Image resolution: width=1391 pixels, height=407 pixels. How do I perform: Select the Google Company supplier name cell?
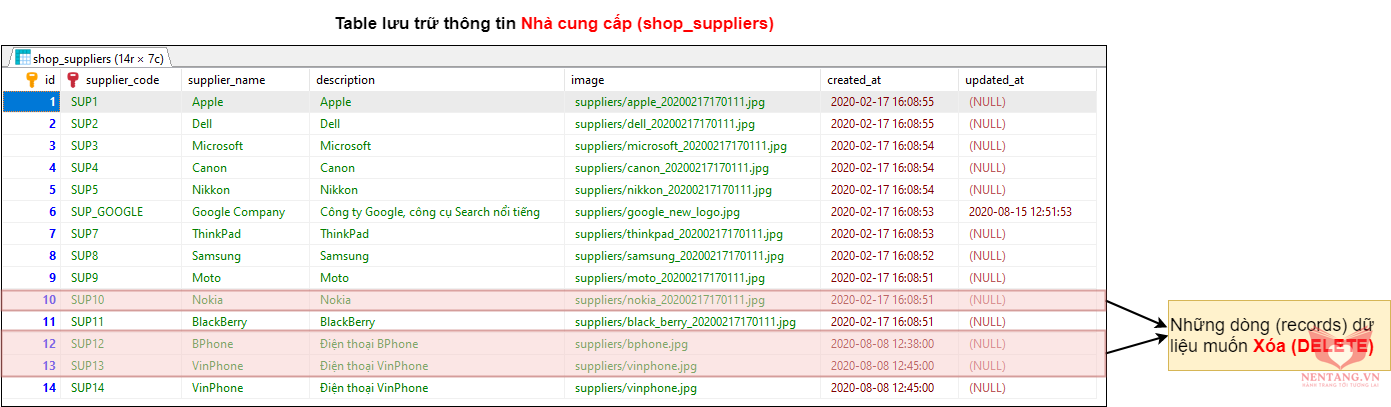(238, 212)
